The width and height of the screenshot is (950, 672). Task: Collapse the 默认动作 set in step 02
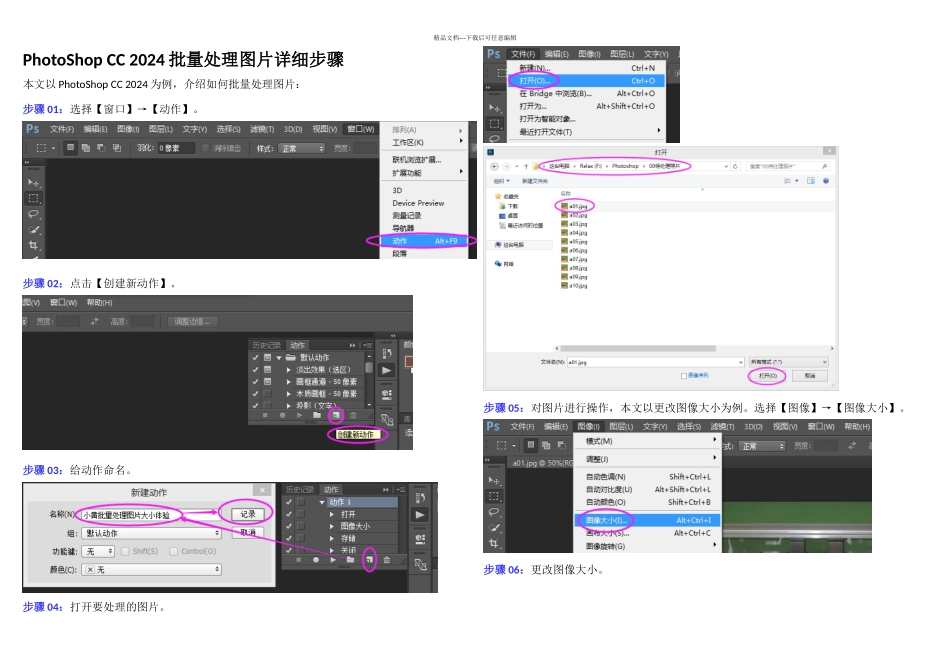[x=279, y=358]
